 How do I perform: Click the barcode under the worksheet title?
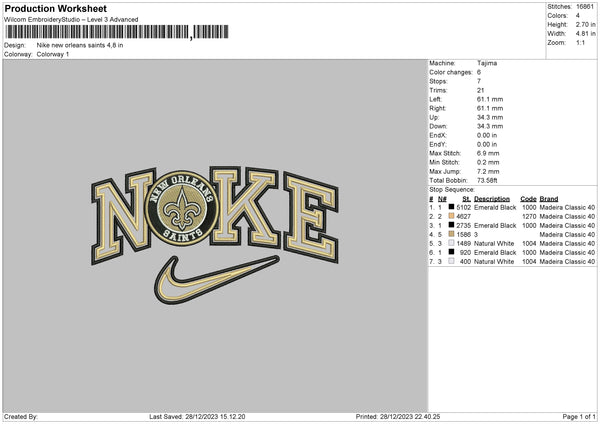pos(117,32)
